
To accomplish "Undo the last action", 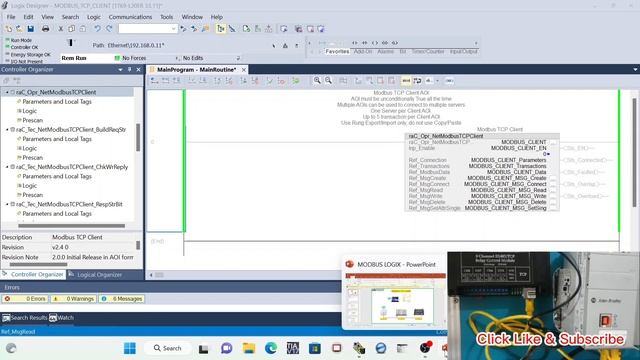I will point(97,29).
